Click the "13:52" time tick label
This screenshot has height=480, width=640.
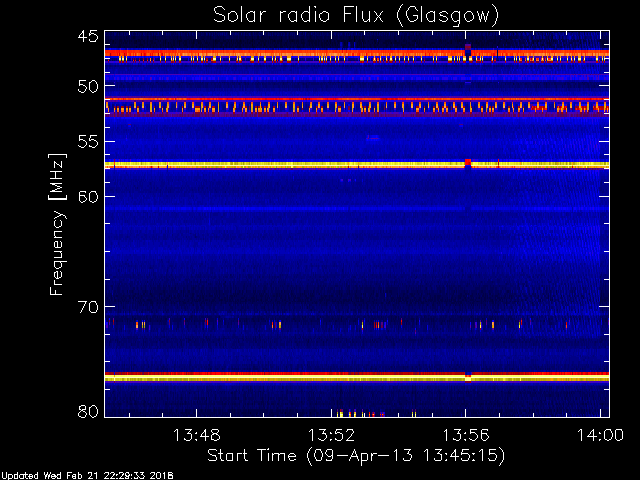tap(331, 435)
